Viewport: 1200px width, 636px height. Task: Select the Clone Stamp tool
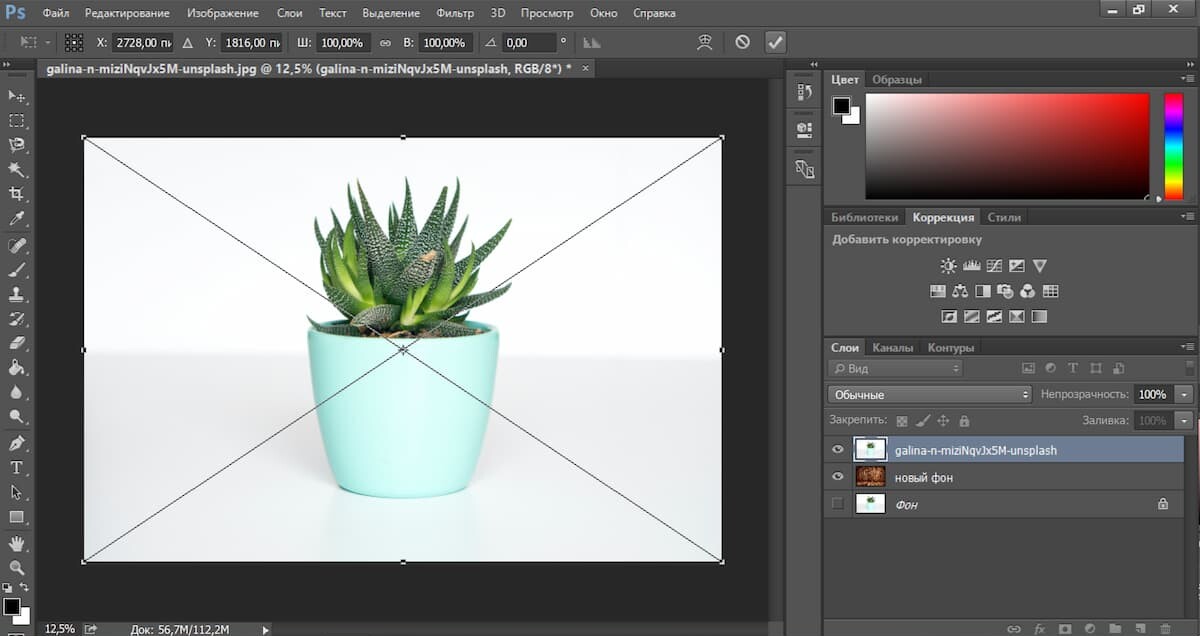(x=17, y=295)
